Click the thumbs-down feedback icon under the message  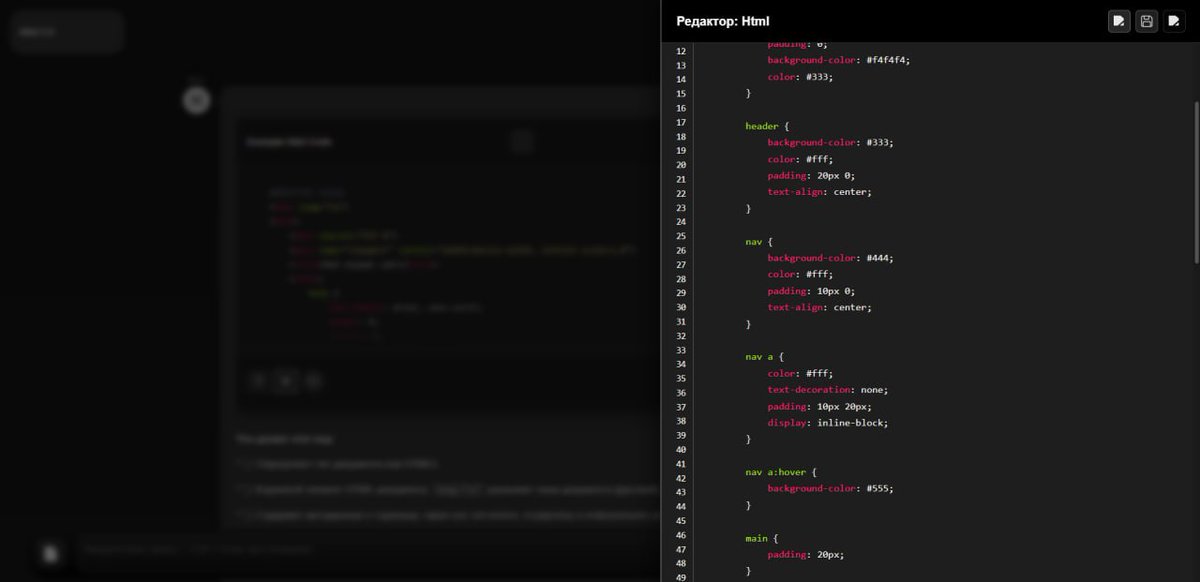point(312,381)
